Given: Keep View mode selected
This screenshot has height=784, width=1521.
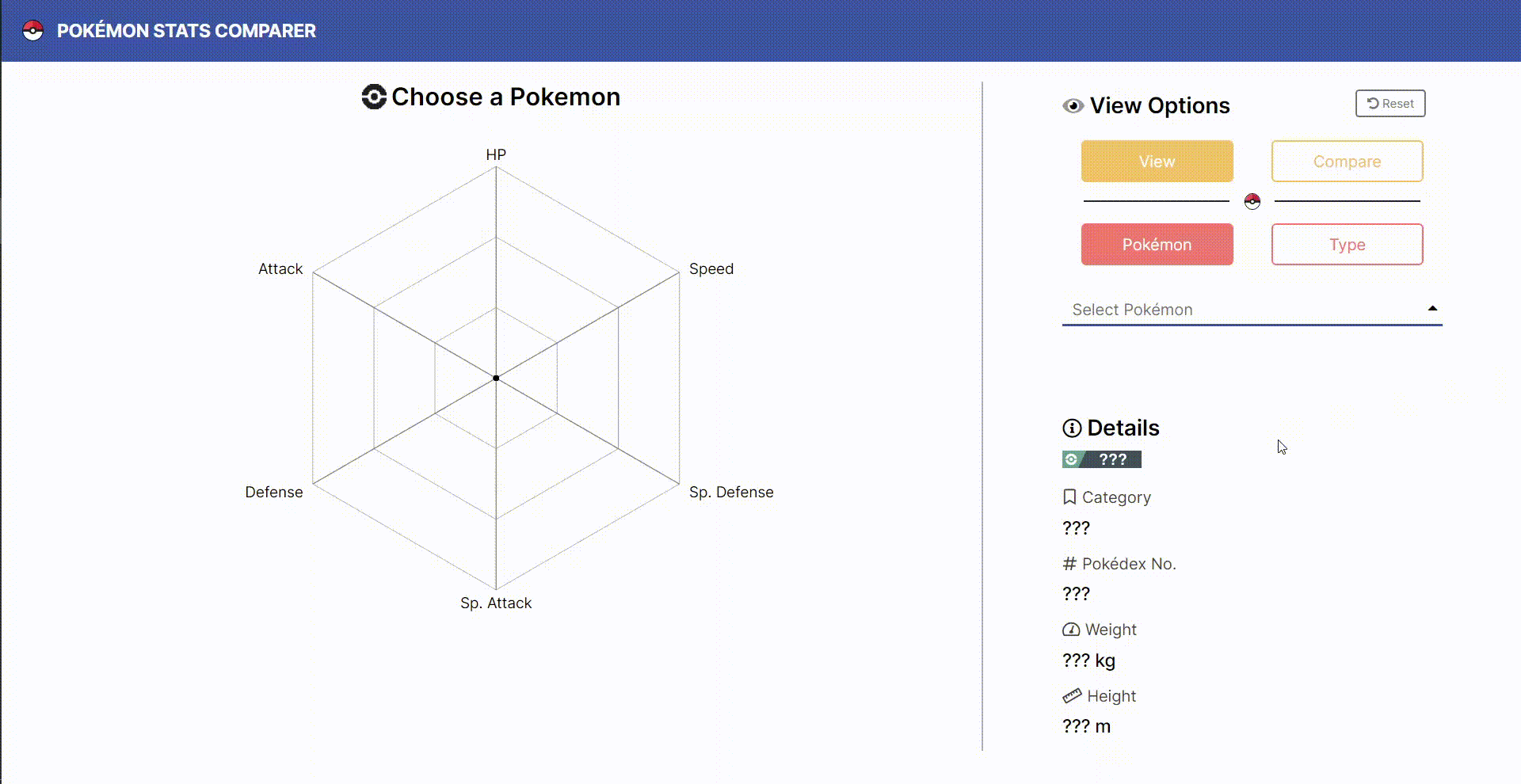Looking at the screenshot, I should tap(1157, 161).
